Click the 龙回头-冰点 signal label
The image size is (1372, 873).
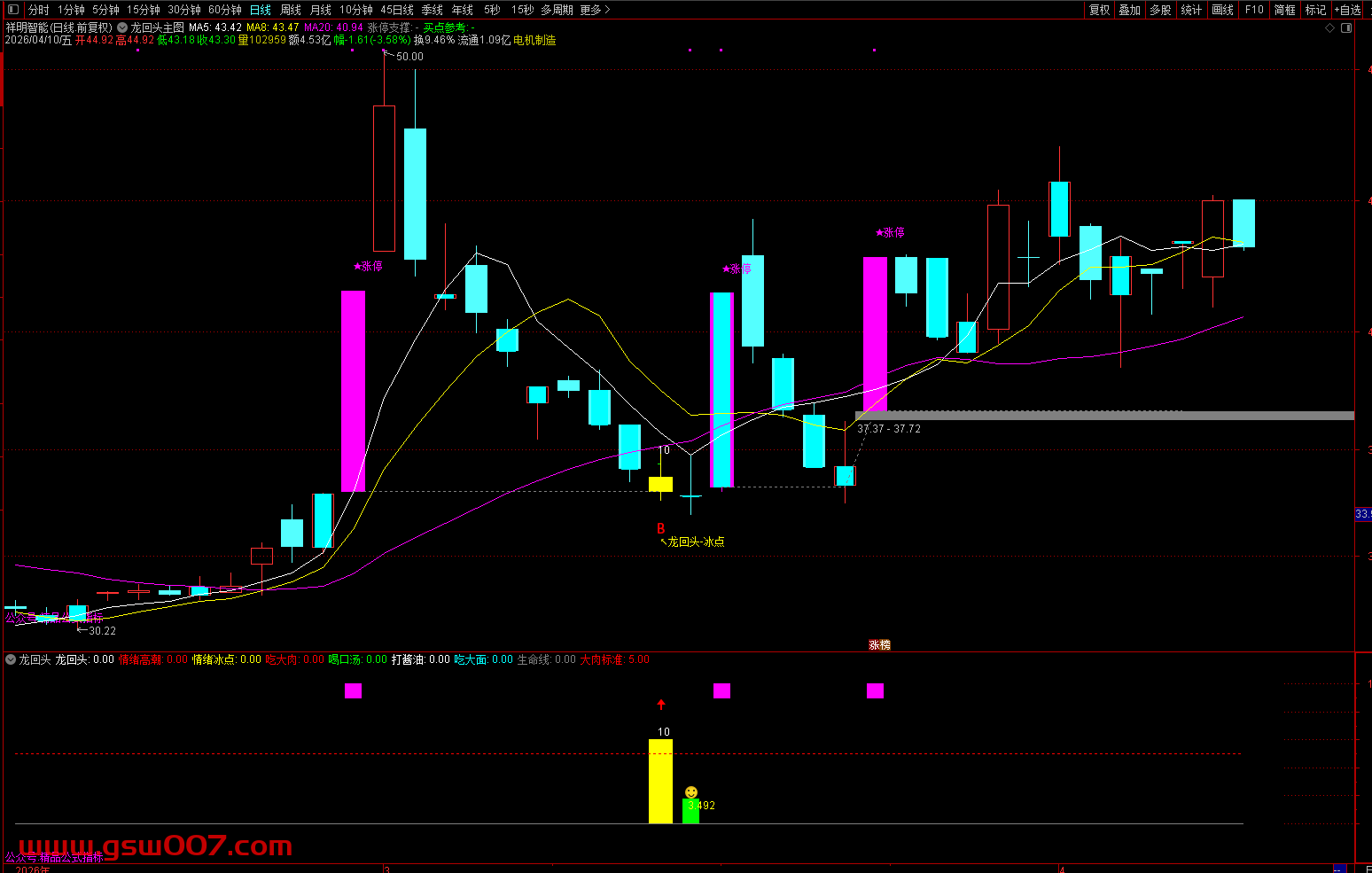coord(696,542)
